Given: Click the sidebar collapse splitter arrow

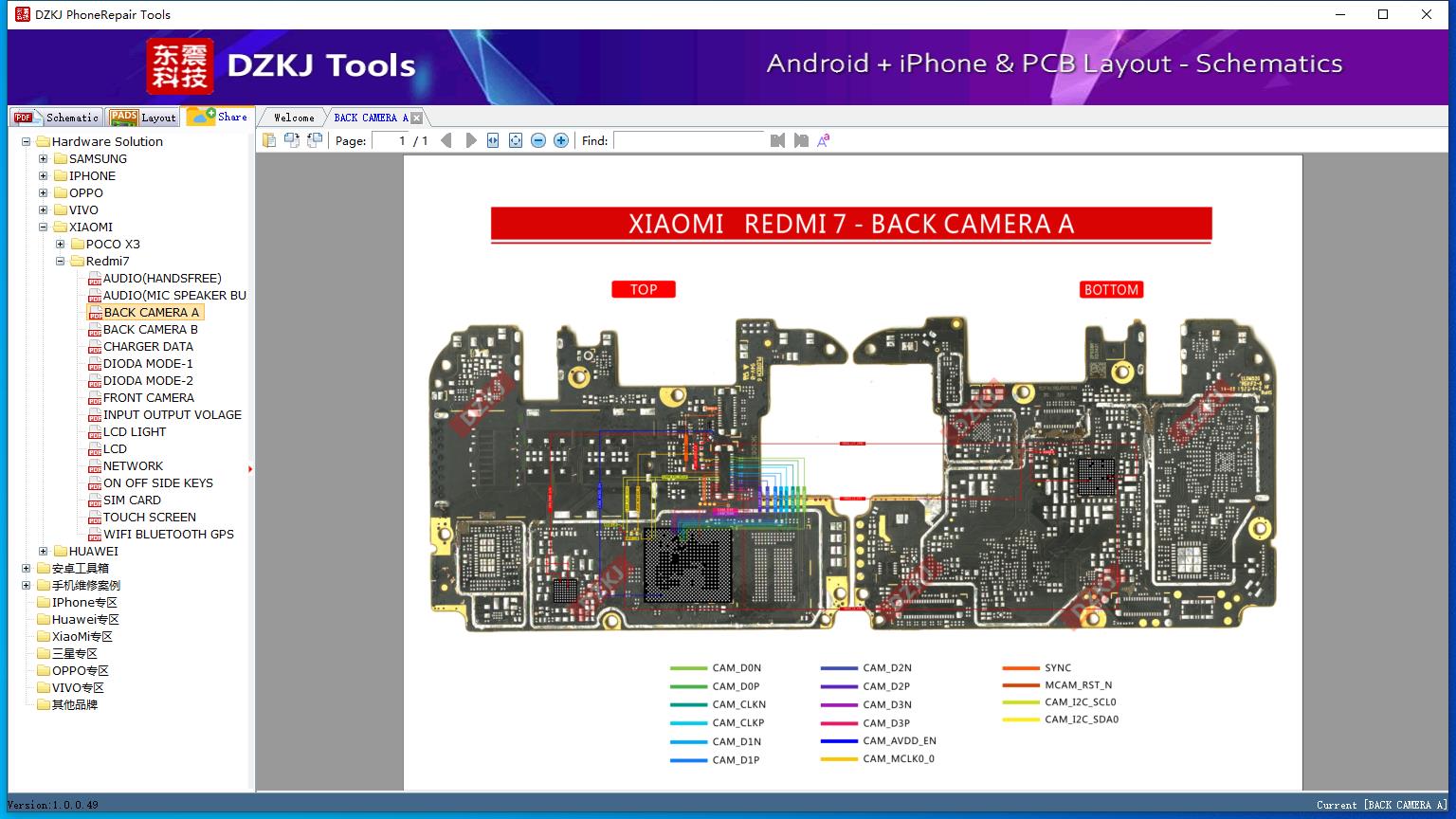Looking at the screenshot, I should coord(250,468).
